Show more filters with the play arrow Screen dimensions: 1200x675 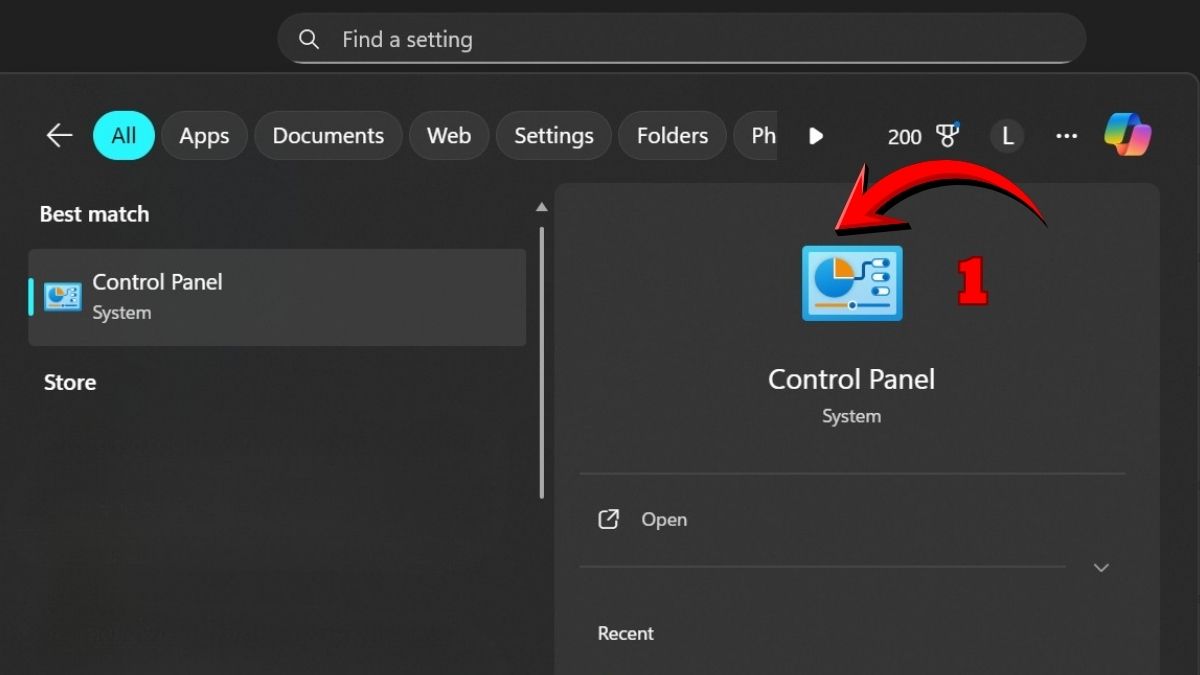click(x=816, y=136)
